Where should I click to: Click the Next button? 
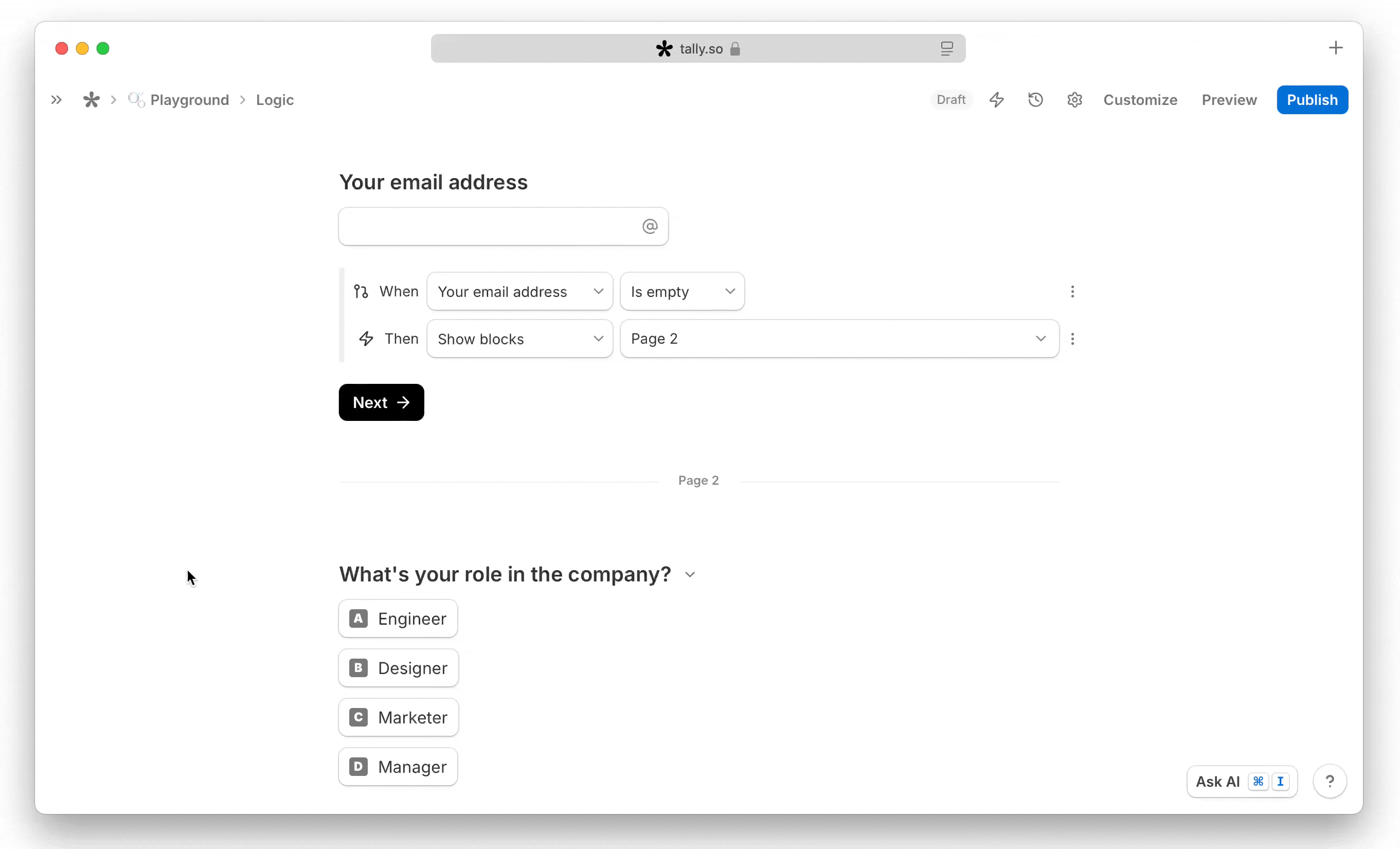click(381, 402)
